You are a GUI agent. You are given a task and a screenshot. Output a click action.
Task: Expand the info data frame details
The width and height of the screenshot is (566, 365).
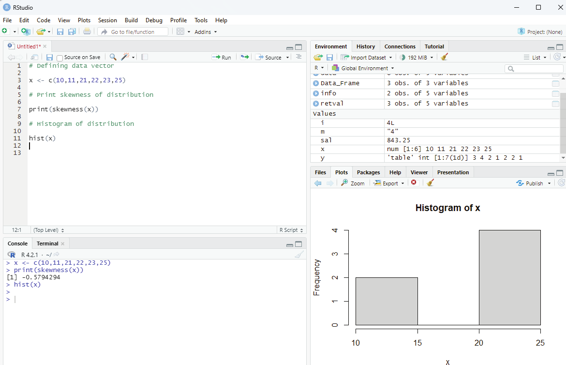click(316, 93)
